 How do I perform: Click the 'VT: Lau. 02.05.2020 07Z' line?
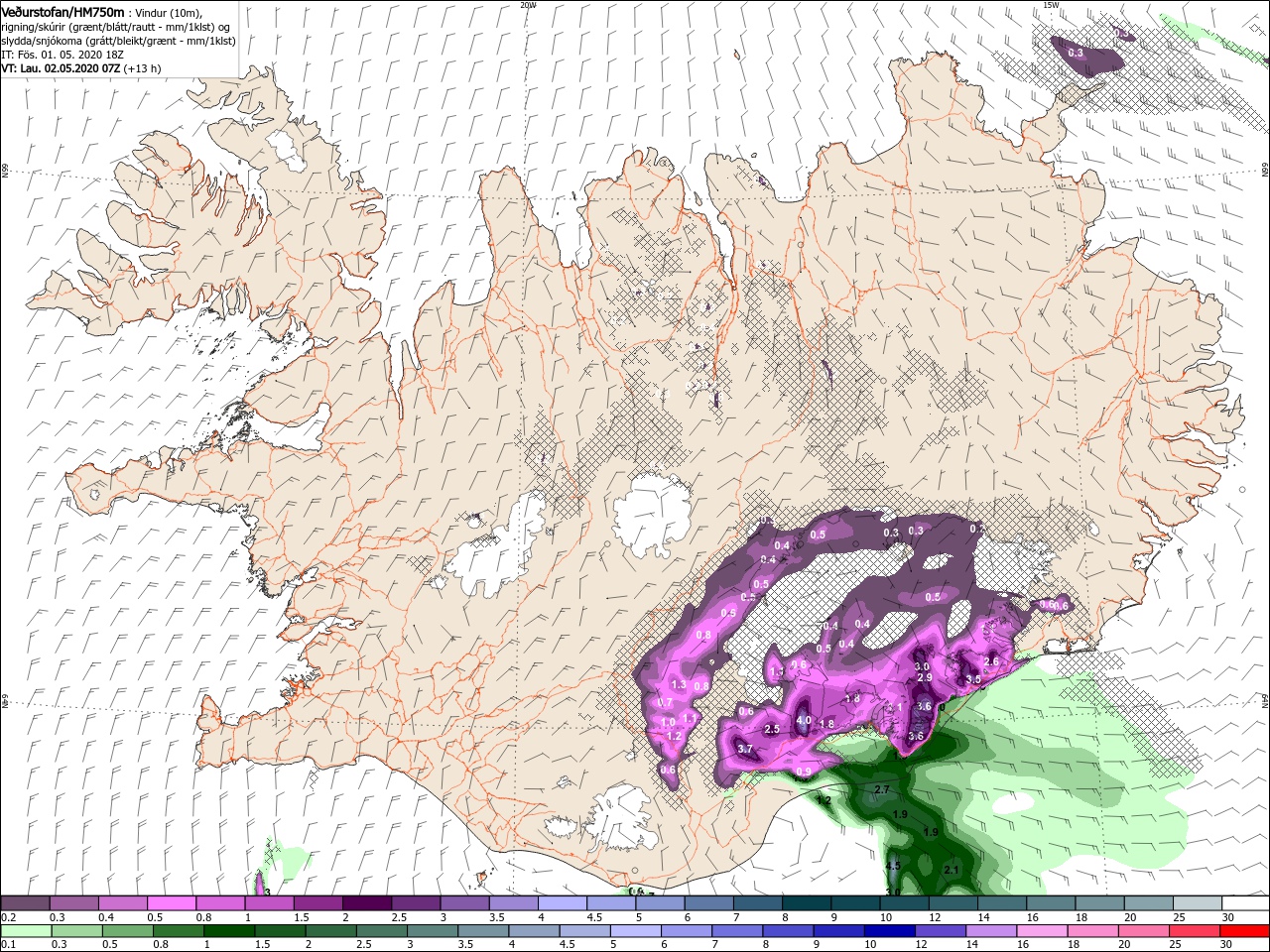(x=61, y=68)
